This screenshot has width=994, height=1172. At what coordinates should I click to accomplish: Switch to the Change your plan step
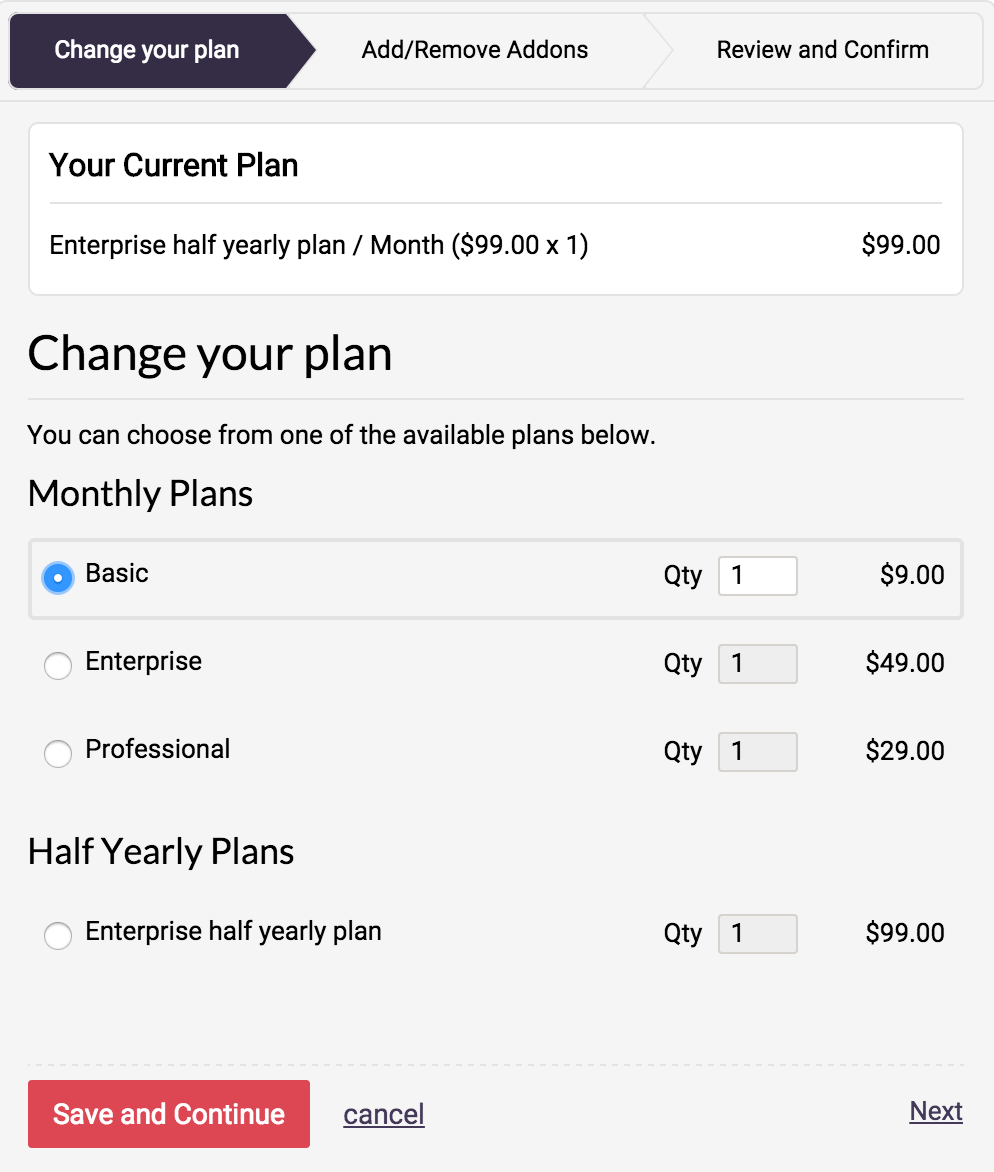[147, 50]
